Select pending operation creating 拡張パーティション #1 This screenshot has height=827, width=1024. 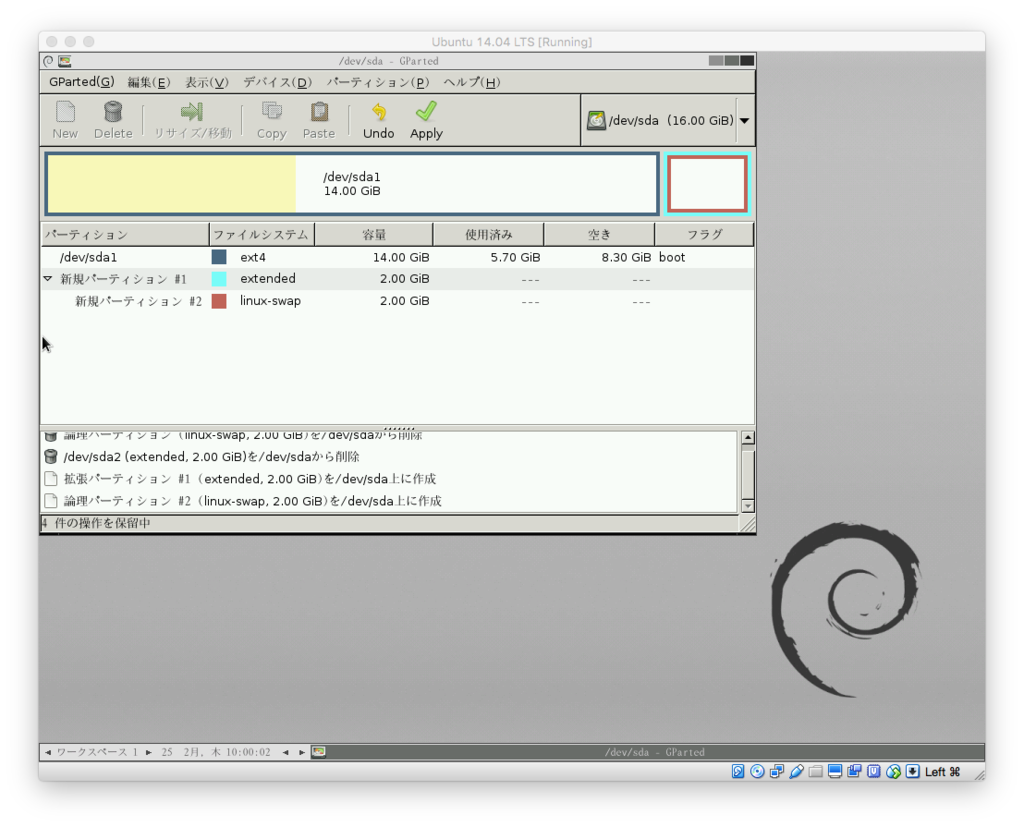390,479
